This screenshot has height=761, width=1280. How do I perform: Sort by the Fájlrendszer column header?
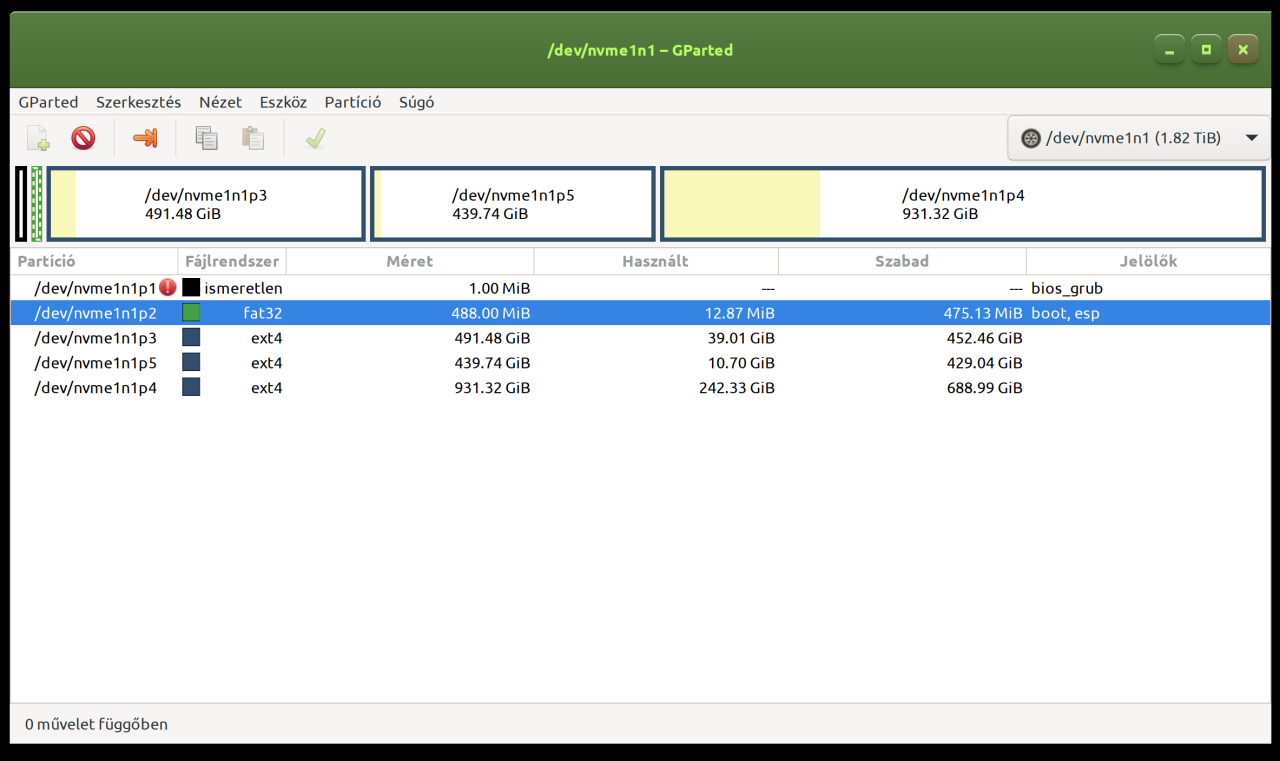pos(232,261)
